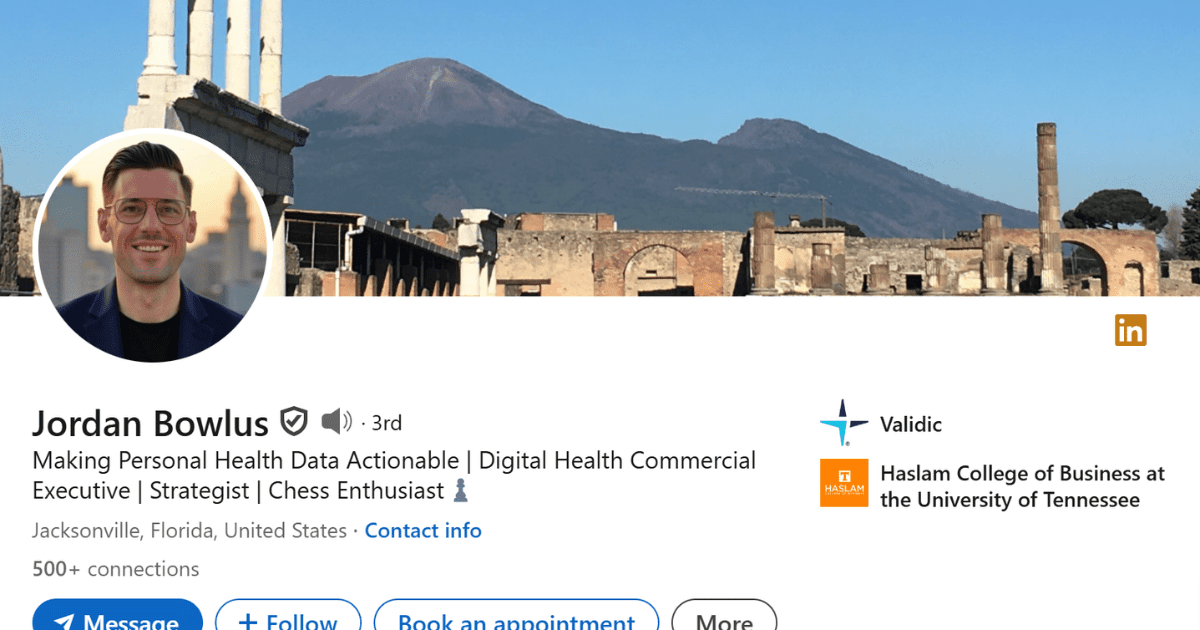
Task: Click the plus icon in Follow button
Action: (x=248, y=622)
